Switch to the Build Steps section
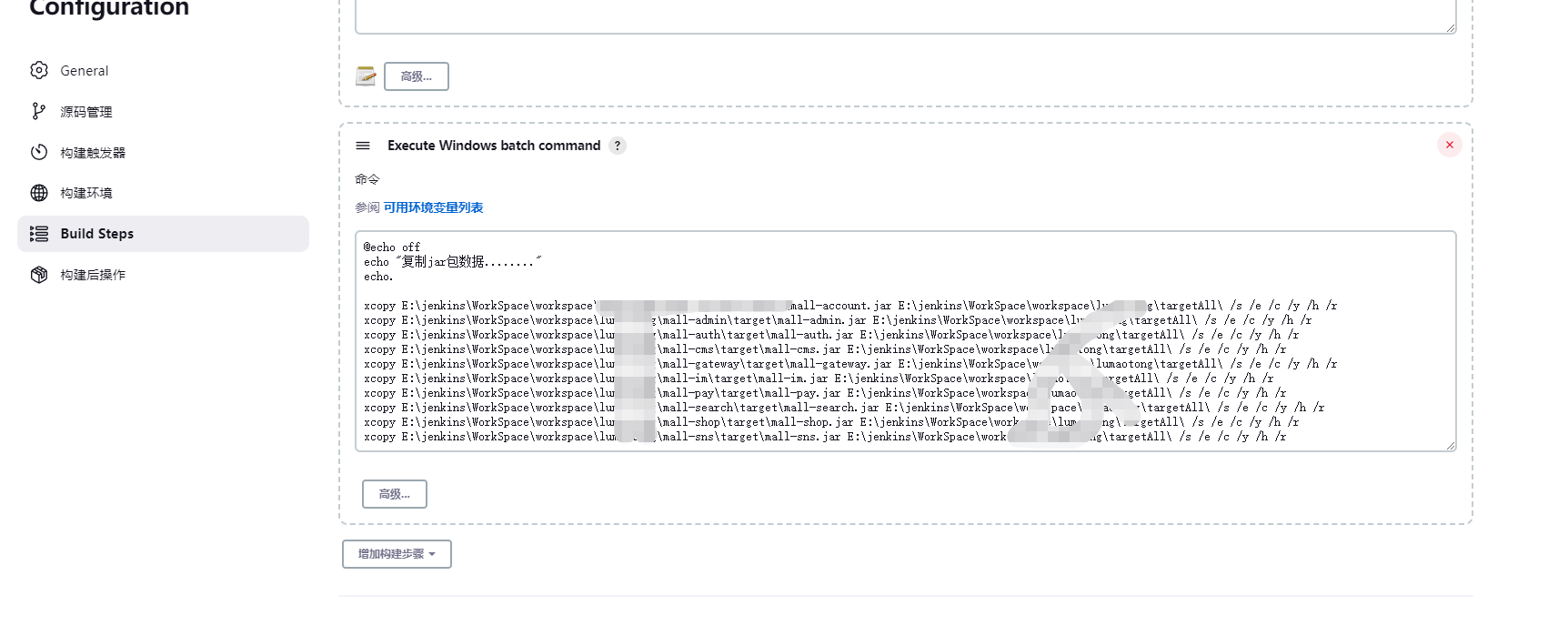This screenshot has height=626, width=1568. tap(96, 234)
